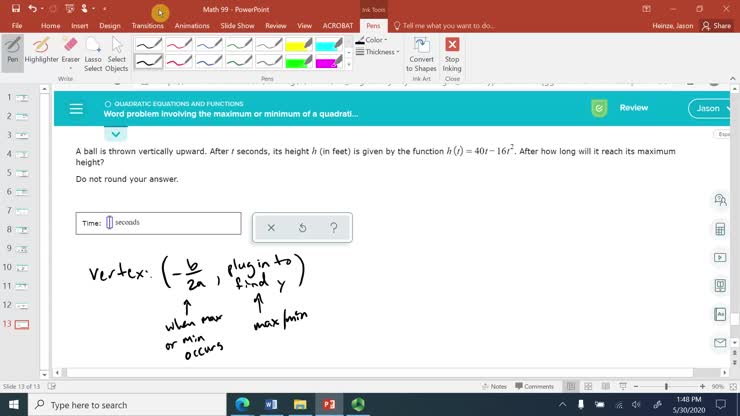Activate the Lasso Select tool

pyautogui.click(x=93, y=54)
